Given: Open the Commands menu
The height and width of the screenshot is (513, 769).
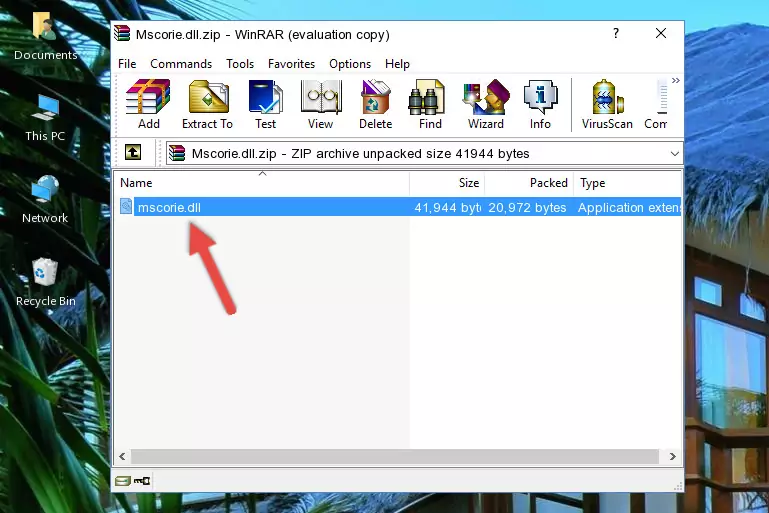Looking at the screenshot, I should click(x=181, y=64).
